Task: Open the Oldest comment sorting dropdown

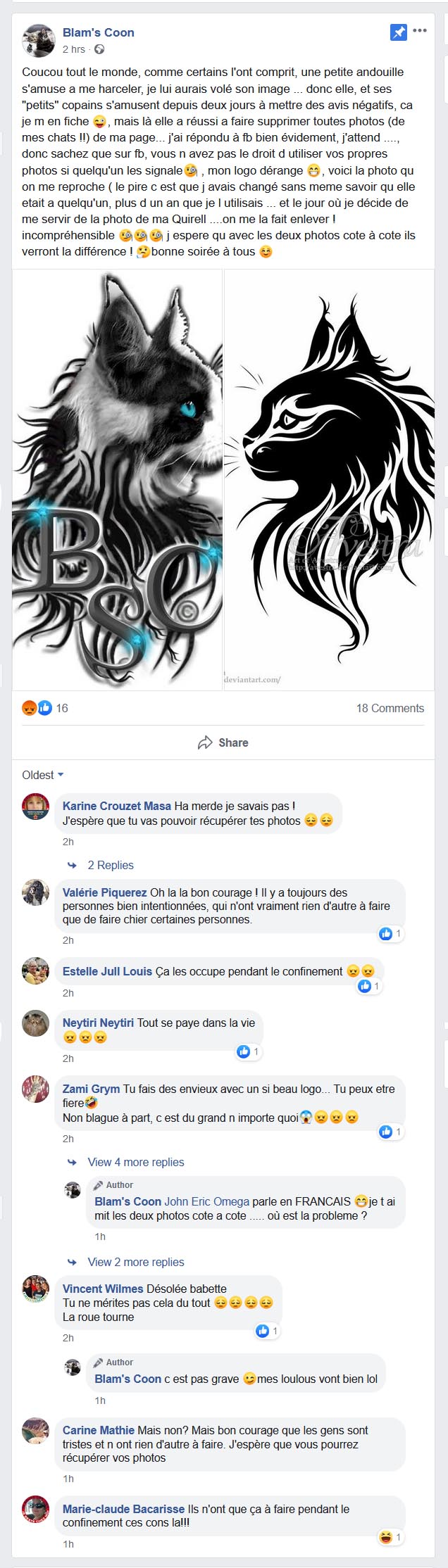Action: (43, 775)
